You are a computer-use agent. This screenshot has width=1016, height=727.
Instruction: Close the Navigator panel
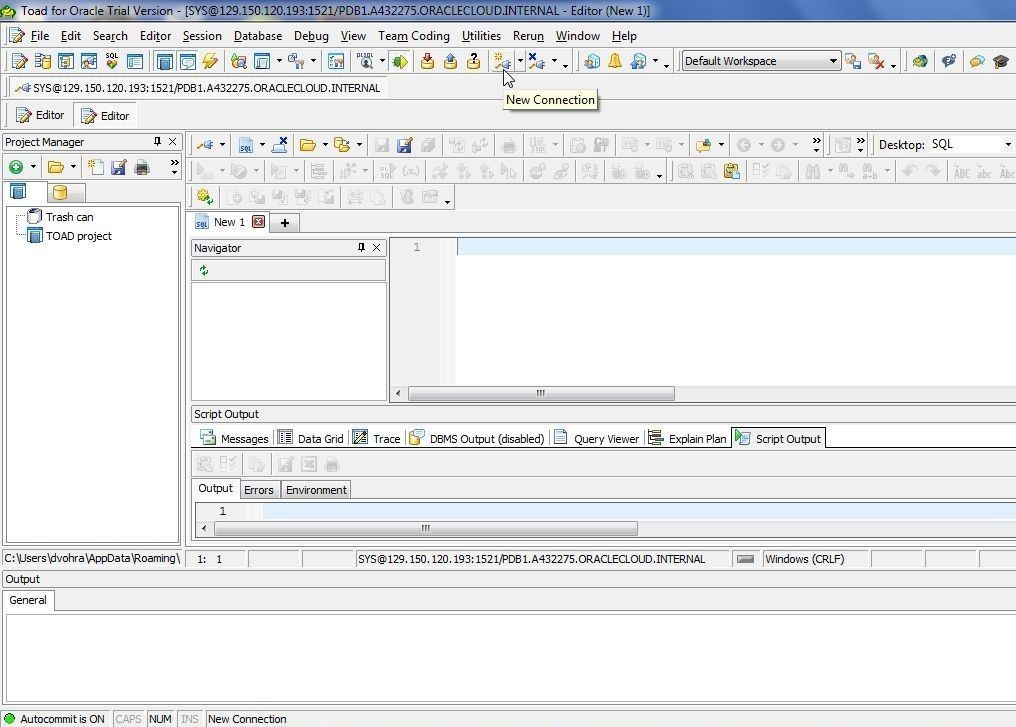pyautogui.click(x=376, y=248)
